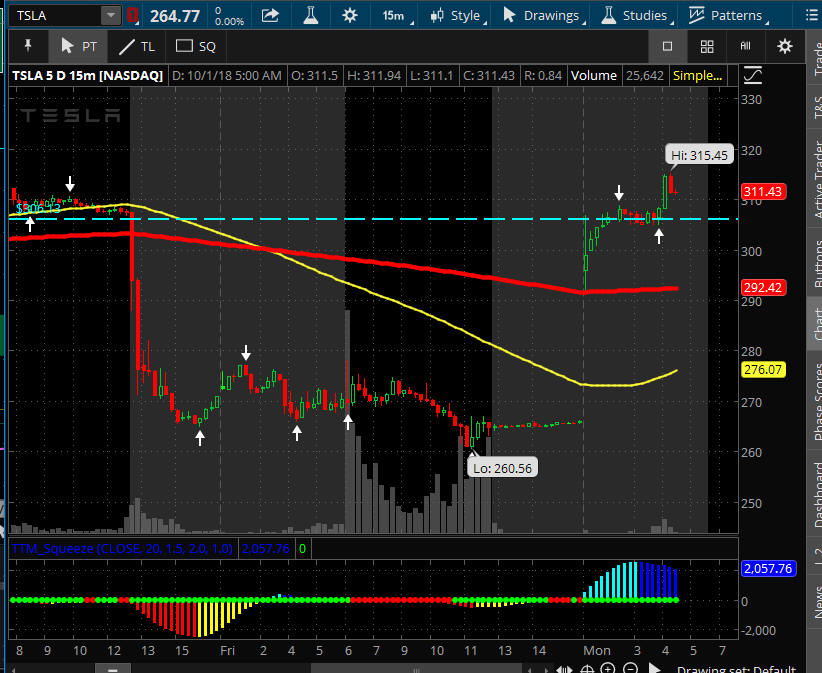Open the 15m timeframe dropdown

(x=393, y=15)
